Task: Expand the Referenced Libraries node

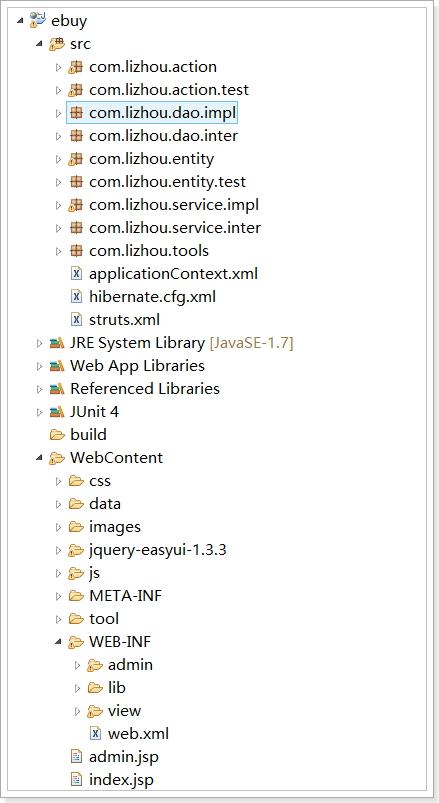Action: pos(39,389)
